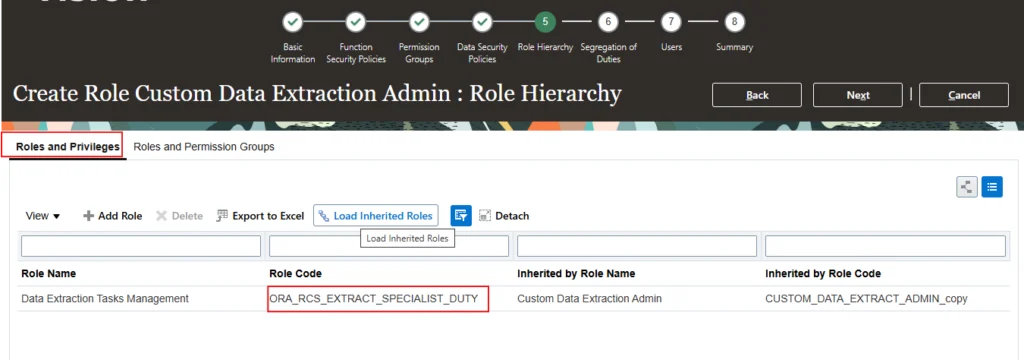Open step 7 Users

click(671, 23)
